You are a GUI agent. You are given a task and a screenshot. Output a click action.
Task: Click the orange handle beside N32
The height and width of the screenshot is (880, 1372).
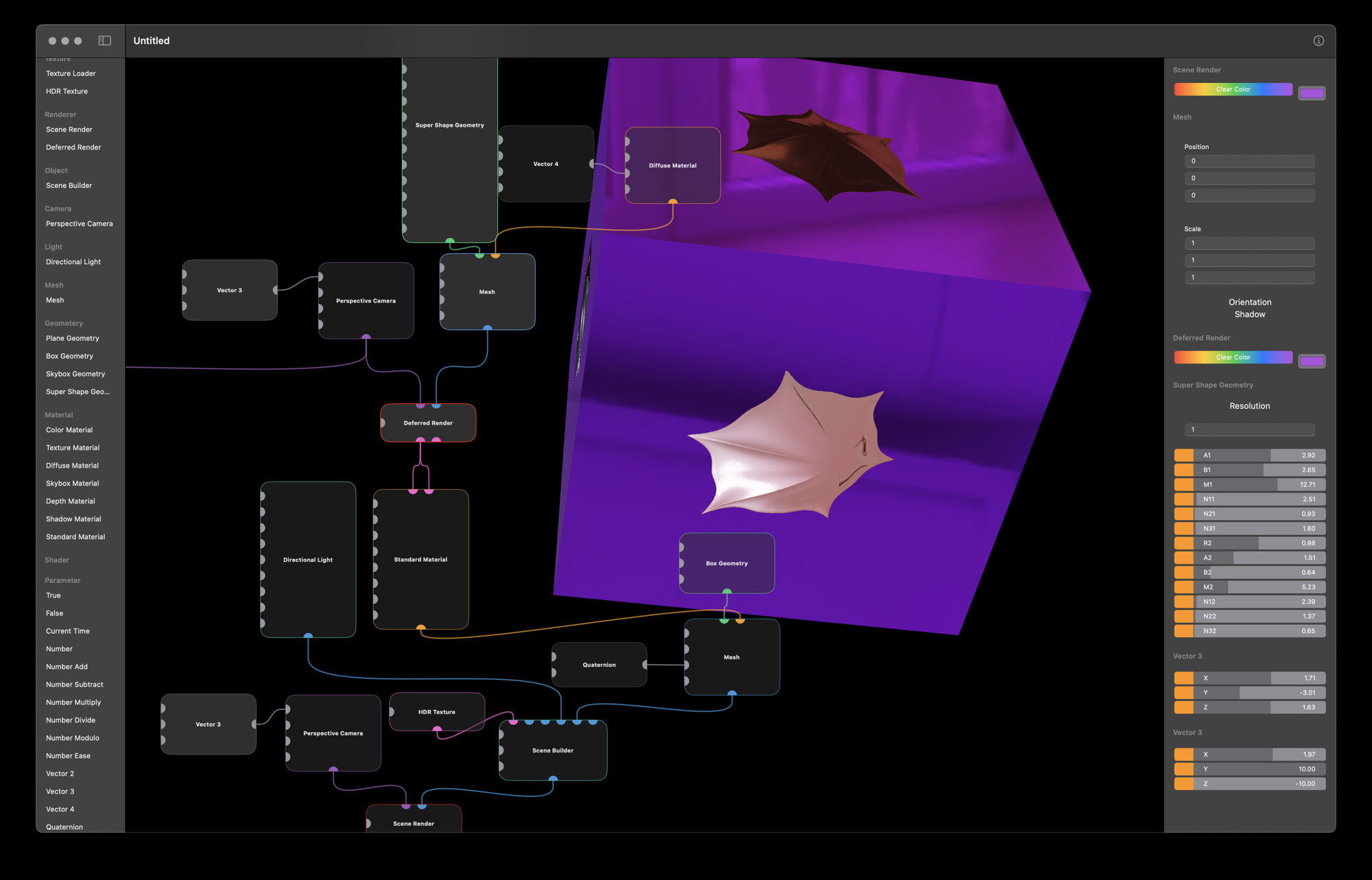(1183, 631)
